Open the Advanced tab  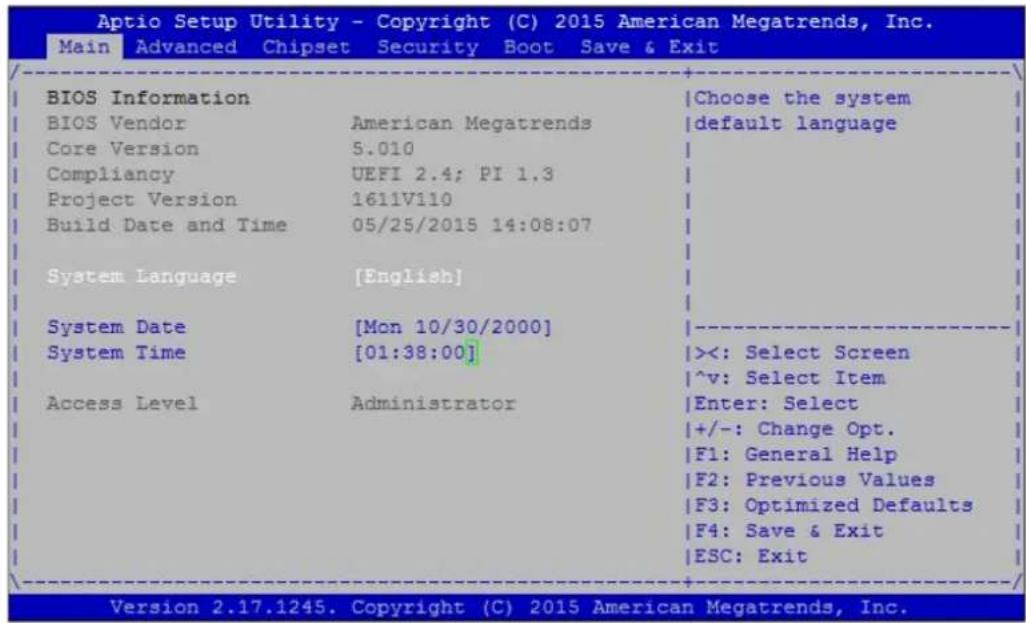[x=186, y=47]
